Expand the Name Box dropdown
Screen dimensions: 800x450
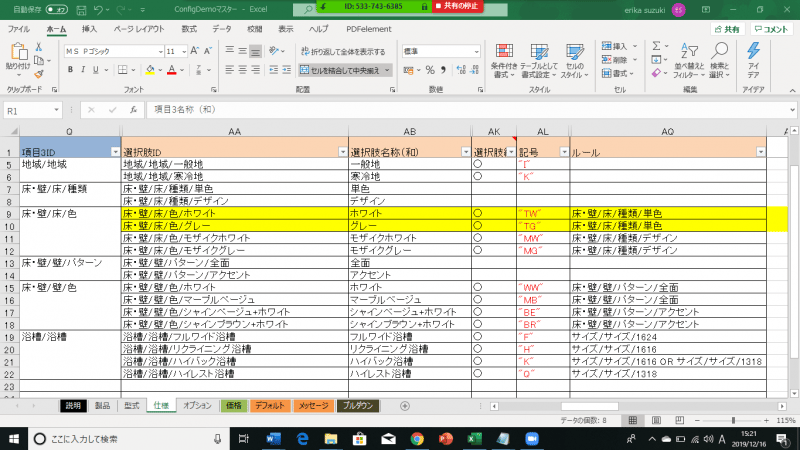[56, 110]
